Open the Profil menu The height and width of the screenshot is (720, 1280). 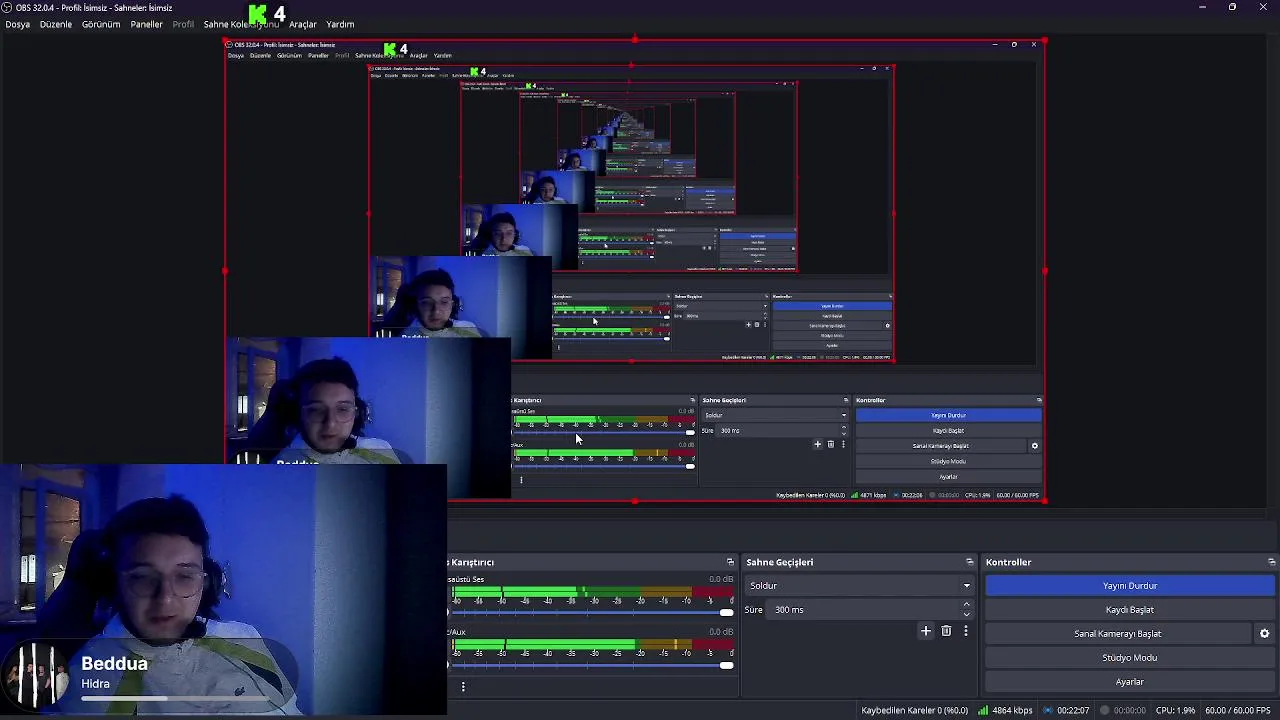(x=183, y=24)
